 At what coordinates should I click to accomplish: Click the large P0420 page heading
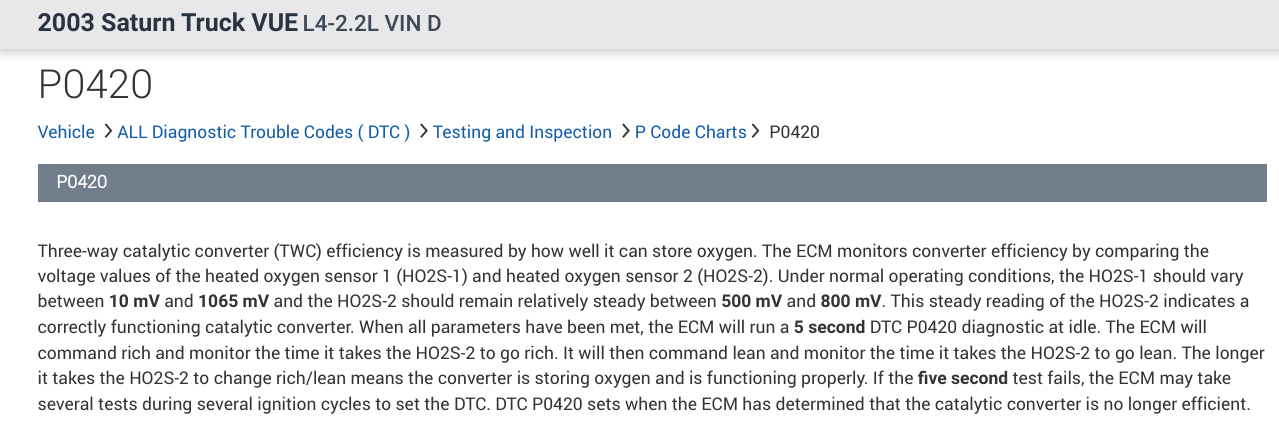point(95,85)
